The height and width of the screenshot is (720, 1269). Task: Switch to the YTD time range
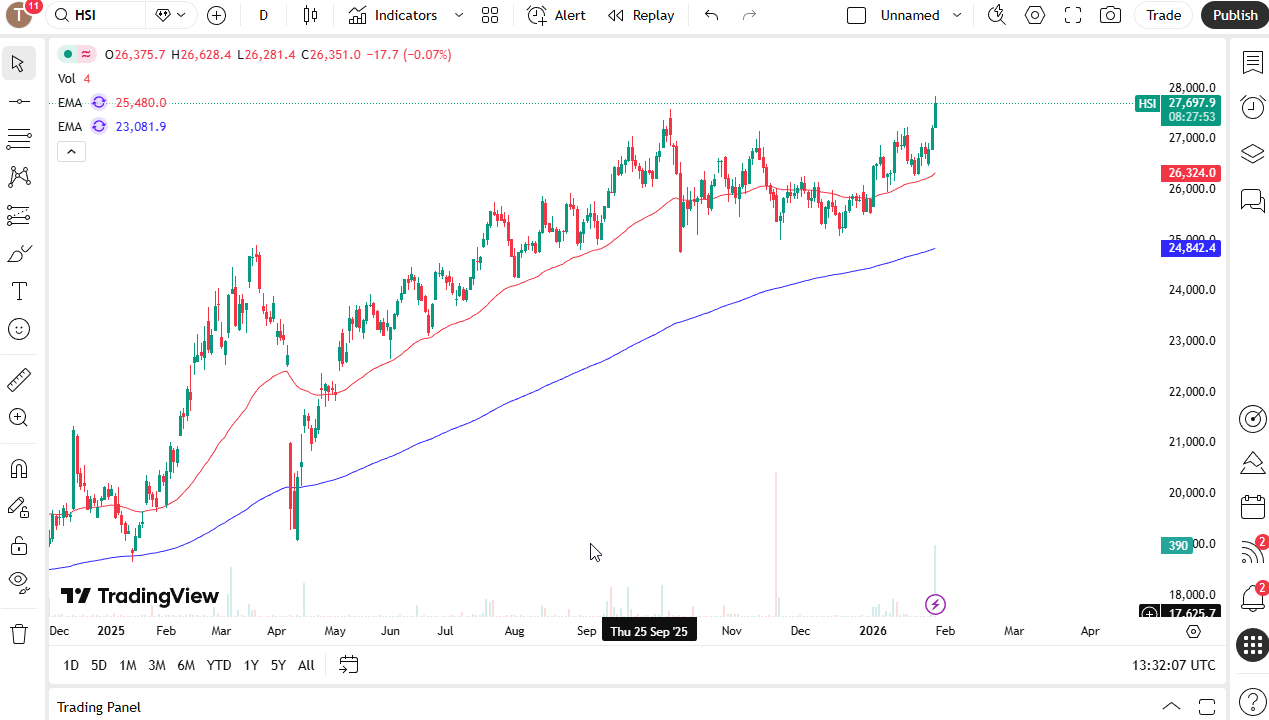coord(219,665)
